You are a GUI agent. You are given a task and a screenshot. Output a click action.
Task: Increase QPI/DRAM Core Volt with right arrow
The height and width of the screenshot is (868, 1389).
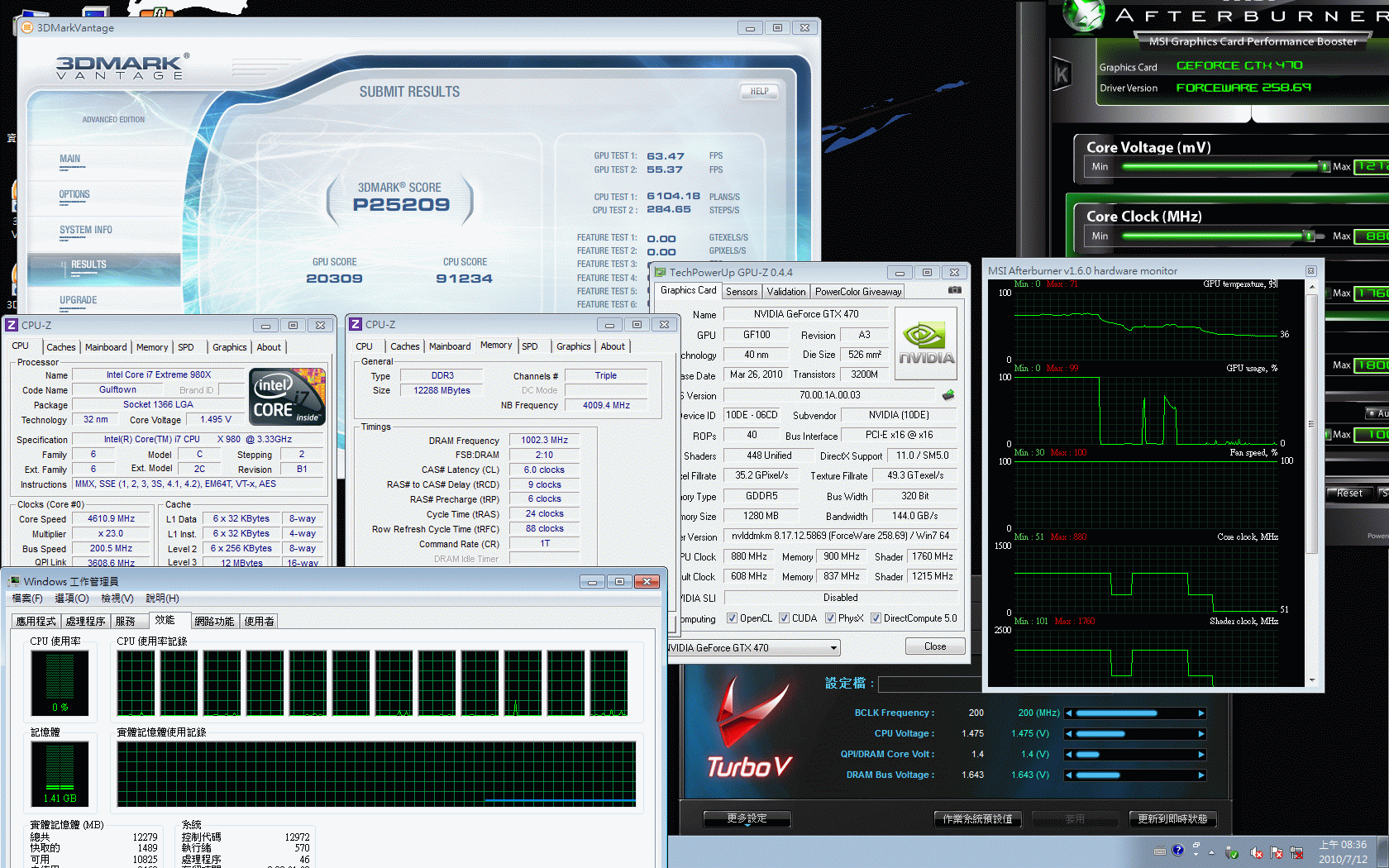tap(1201, 755)
